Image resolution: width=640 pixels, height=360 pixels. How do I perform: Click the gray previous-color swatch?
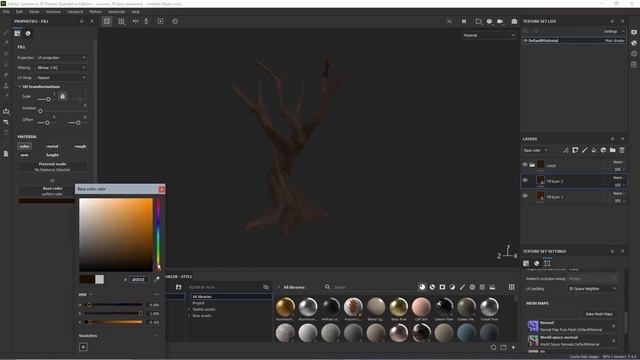[x=100, y=279]
